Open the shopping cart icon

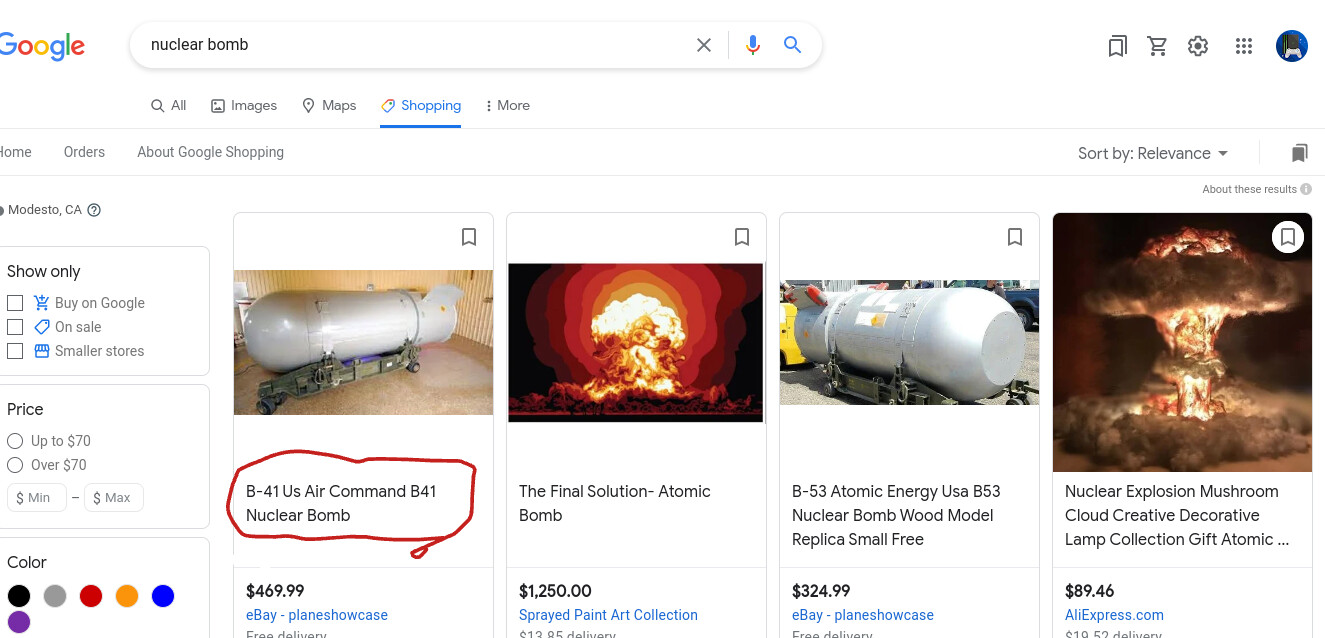tap(1158, 46)
